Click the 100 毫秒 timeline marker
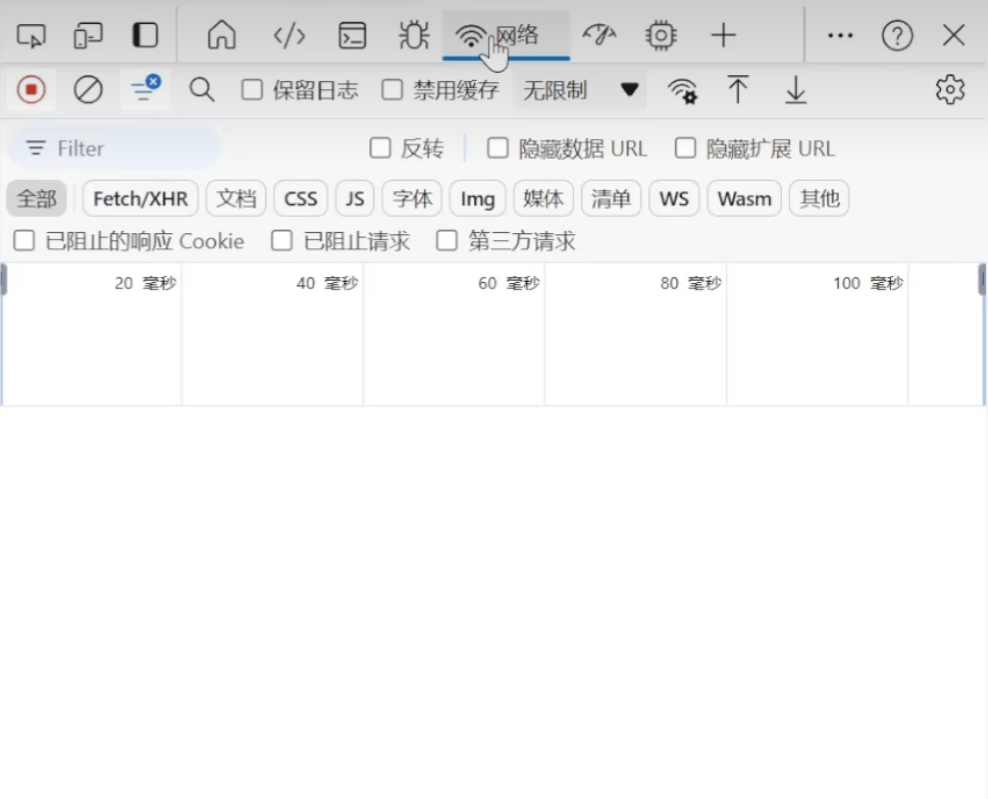This screenshot has width=988, height=799. coord(868,284)
